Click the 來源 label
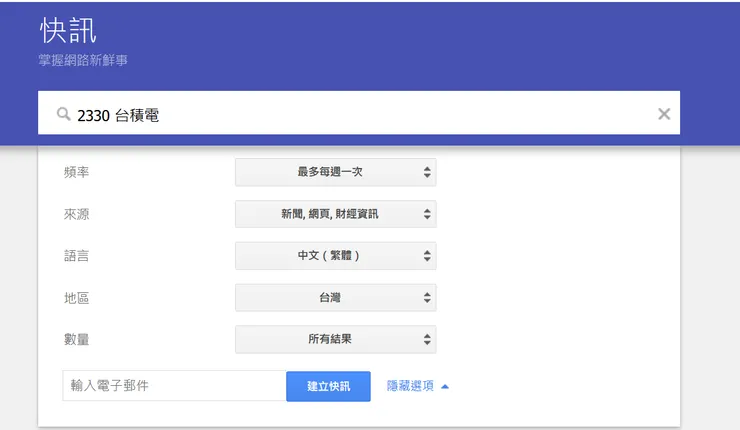Image resolution: width=740 pixels, height=430 pixels. click(76, 214)
